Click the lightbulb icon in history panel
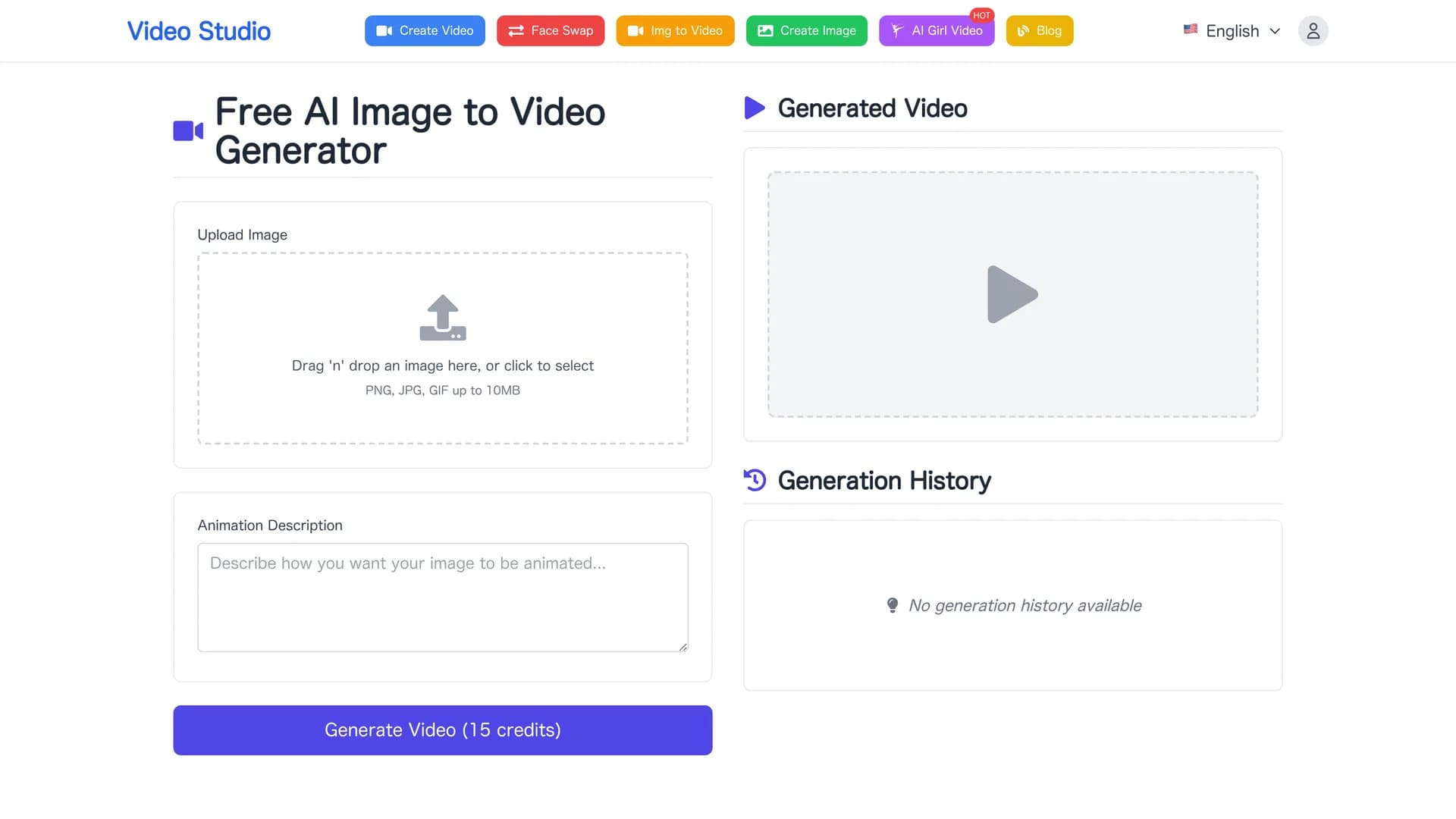Image resolution: width=1456 pixels, height=819 pixels. tap(893, 605)
